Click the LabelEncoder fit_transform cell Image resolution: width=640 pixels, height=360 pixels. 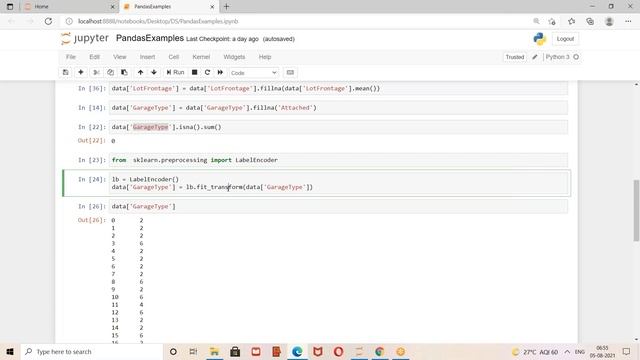(338, 183)
